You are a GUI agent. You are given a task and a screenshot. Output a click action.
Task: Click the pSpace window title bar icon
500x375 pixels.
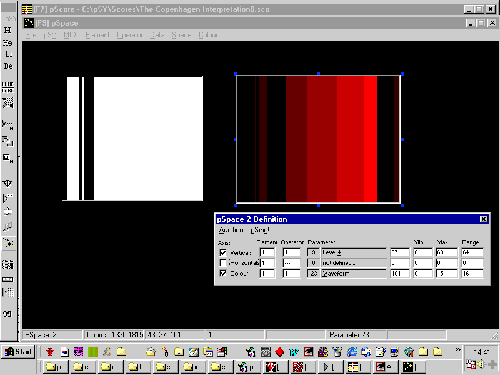tap(29, 23)
